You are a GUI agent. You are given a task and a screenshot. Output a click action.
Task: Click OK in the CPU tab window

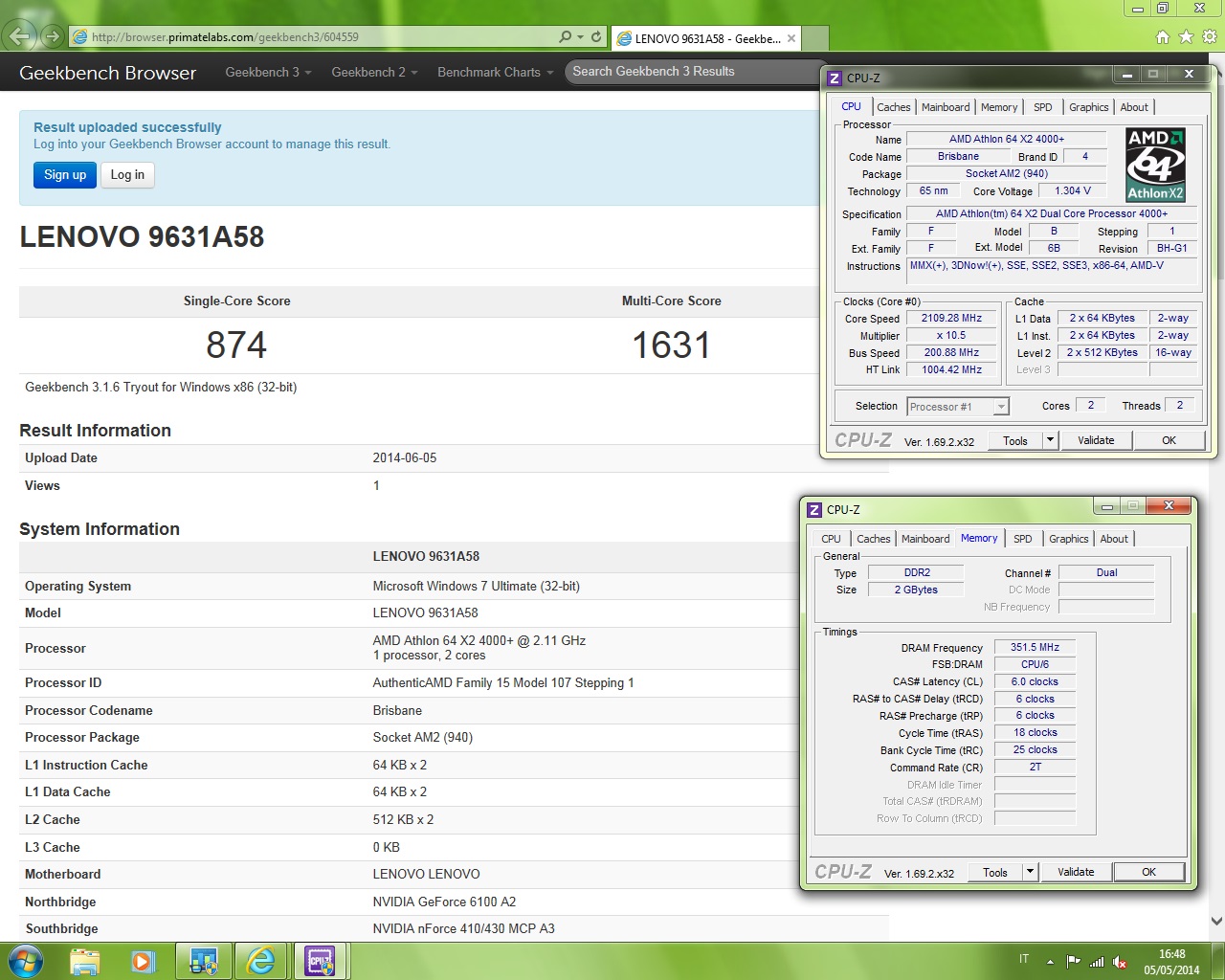pyautogui.click(x=1169, y=440)
